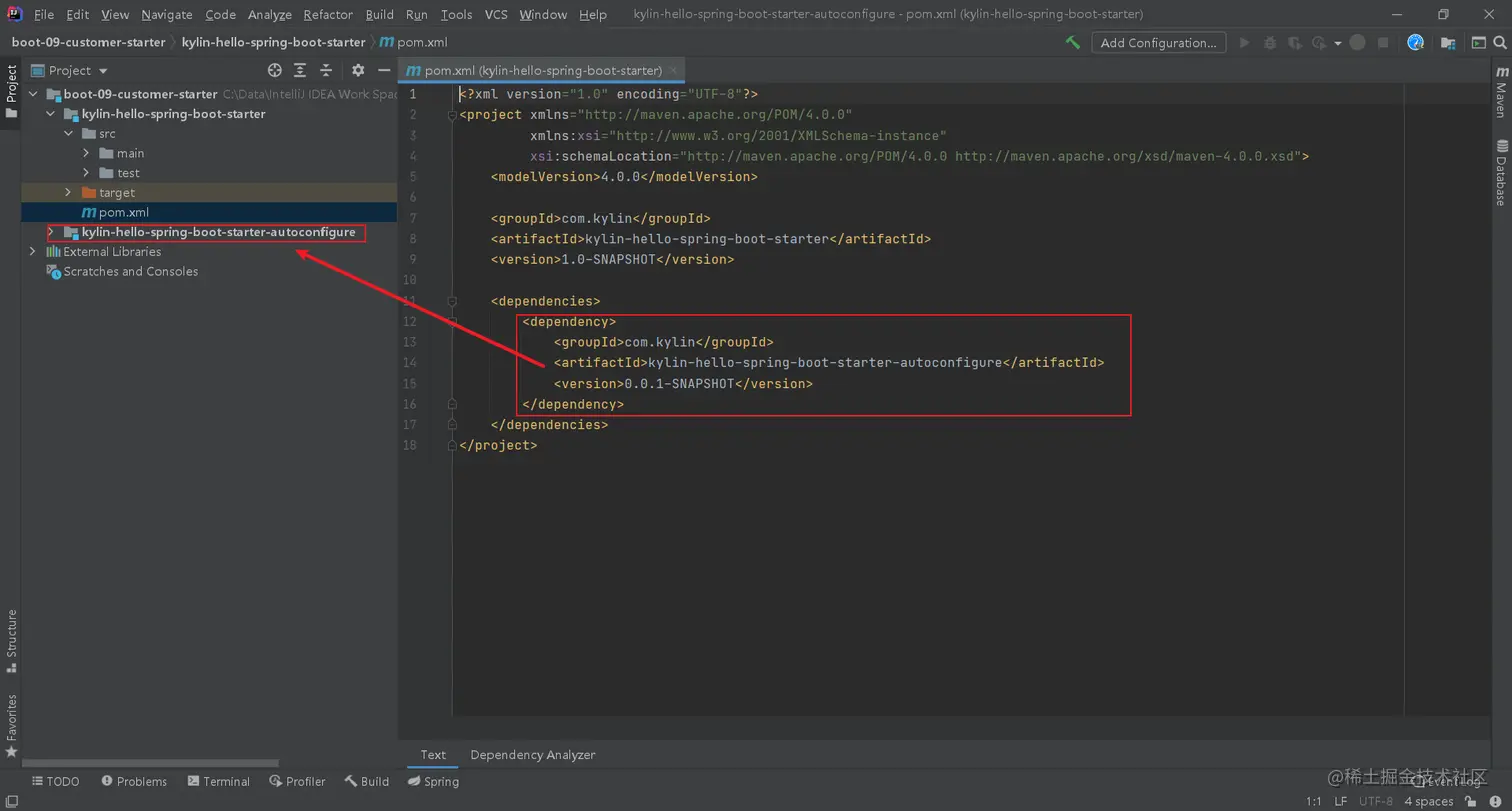Screen dimensions: 1512x811
Task: Collapse the boot-09-customer-starter root node
Action: (x=33, y=94)
